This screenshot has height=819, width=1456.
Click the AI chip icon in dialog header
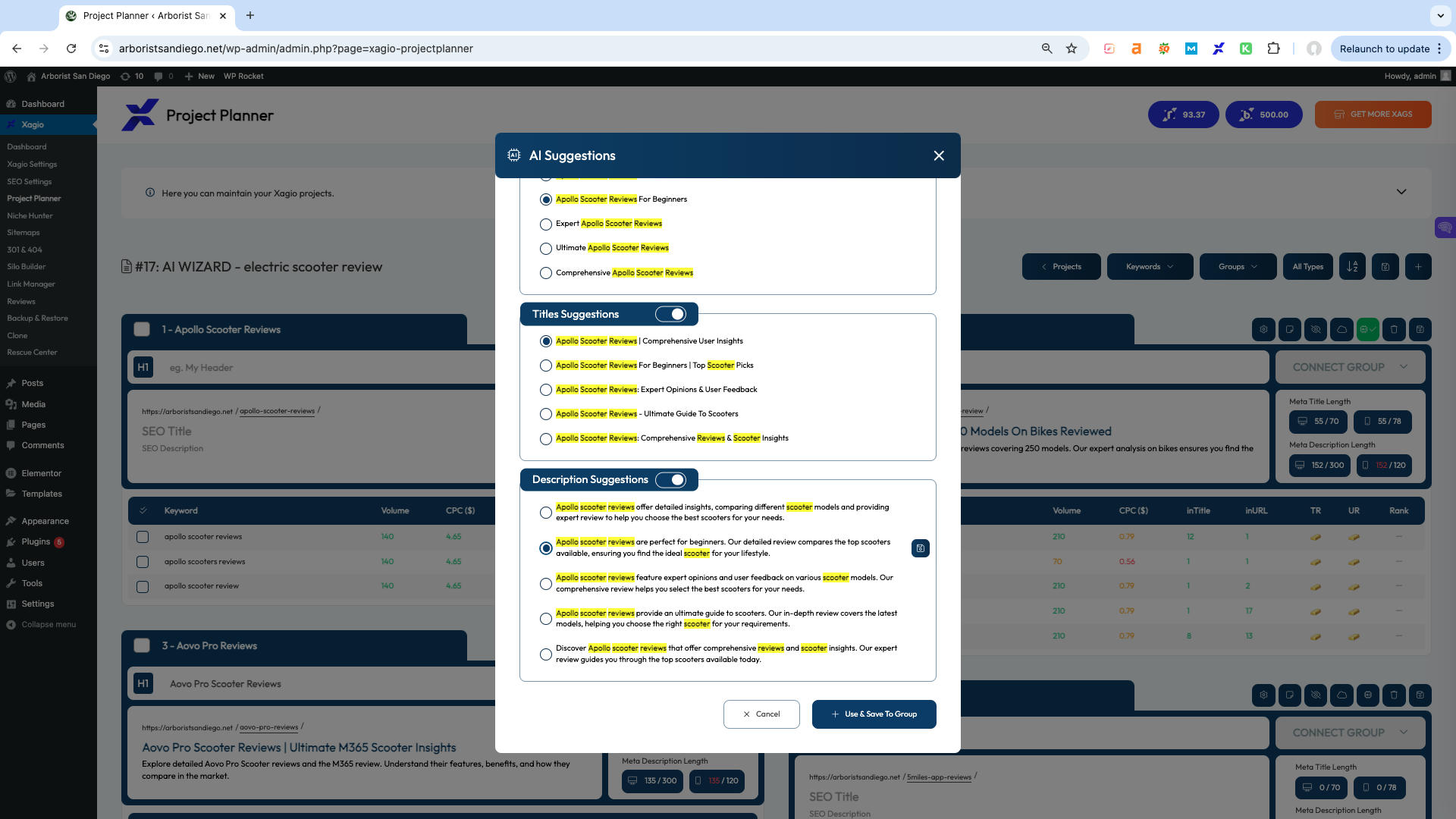[x=514, y=155]
